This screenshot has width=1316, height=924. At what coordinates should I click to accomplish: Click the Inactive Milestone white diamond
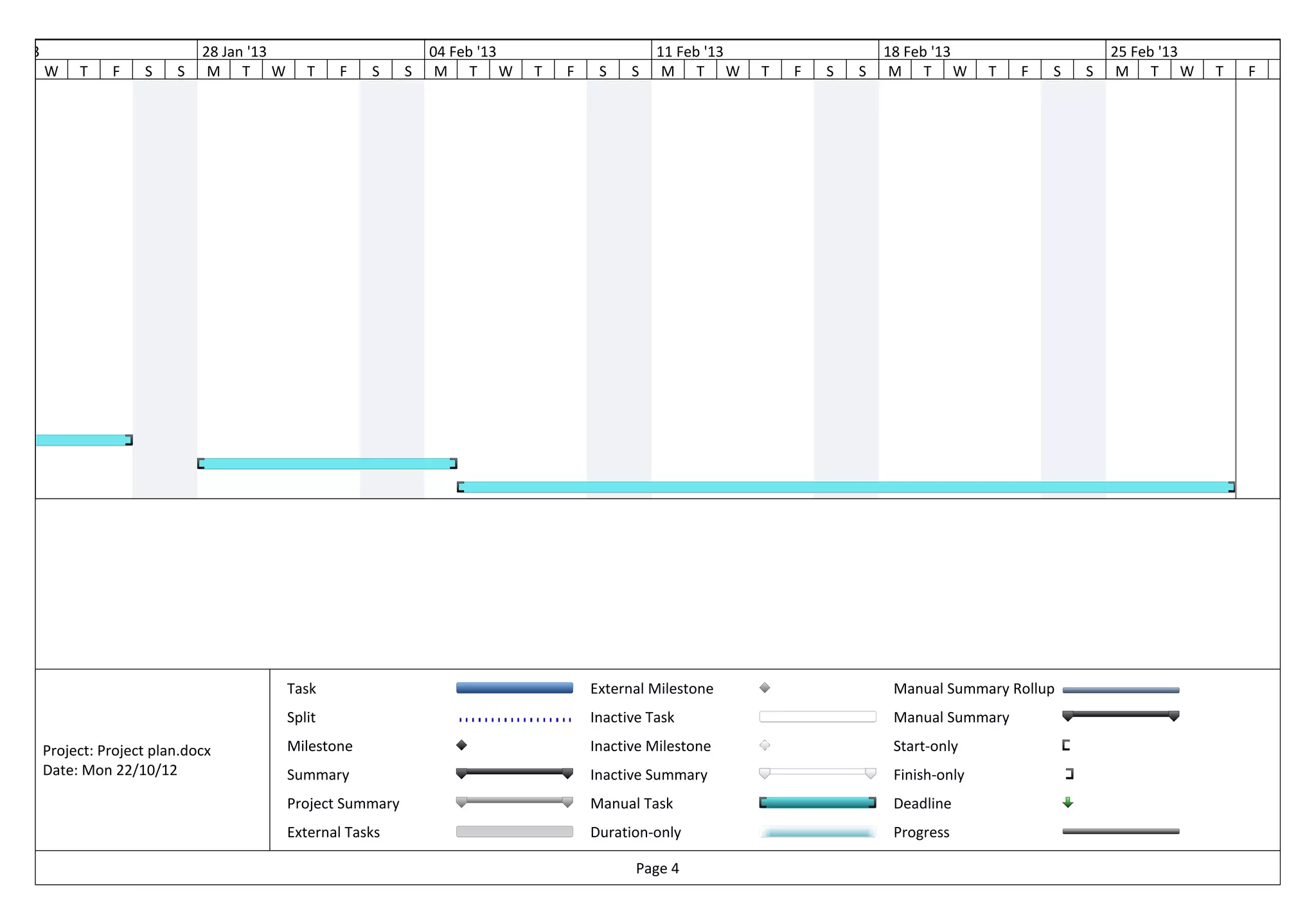pyautogui.click(x=765, y=745)
